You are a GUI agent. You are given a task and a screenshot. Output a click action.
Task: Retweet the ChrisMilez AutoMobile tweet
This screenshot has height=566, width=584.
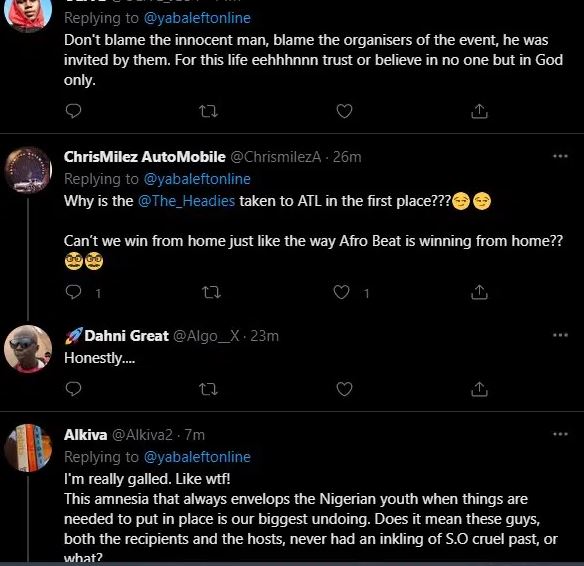211,292
